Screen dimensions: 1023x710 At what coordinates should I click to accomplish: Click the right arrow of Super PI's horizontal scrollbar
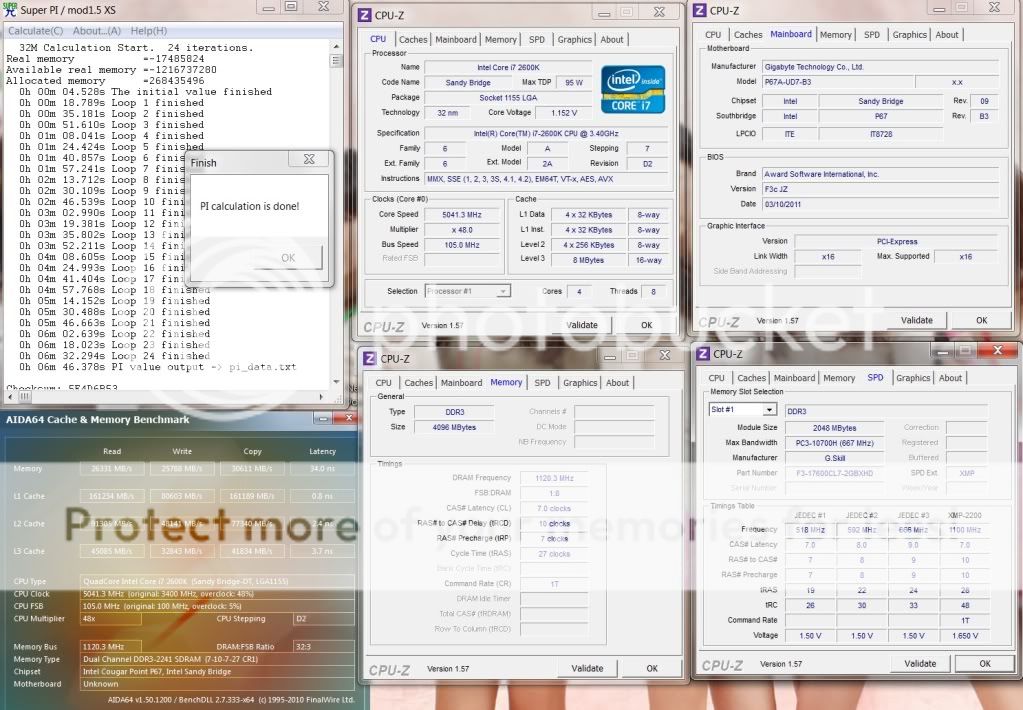(x=321, y=396)
